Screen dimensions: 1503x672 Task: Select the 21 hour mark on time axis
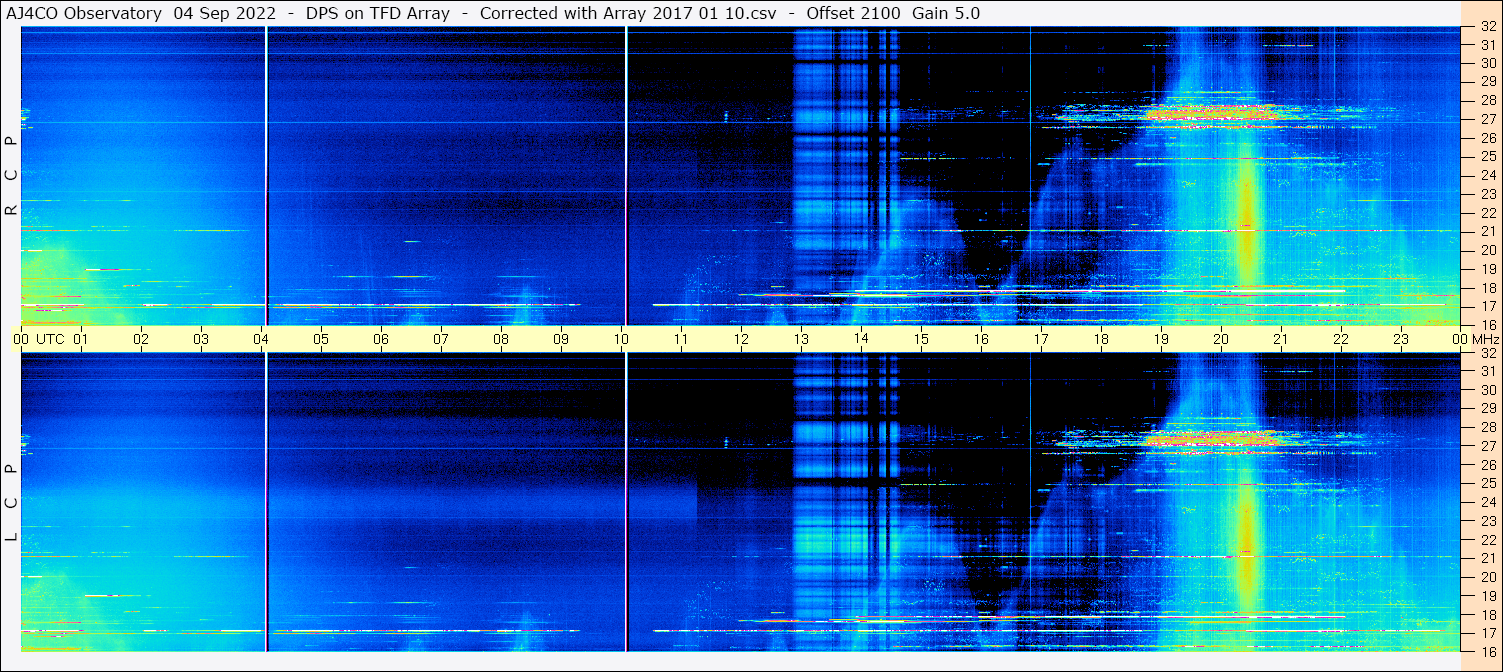coord(1281,339)
